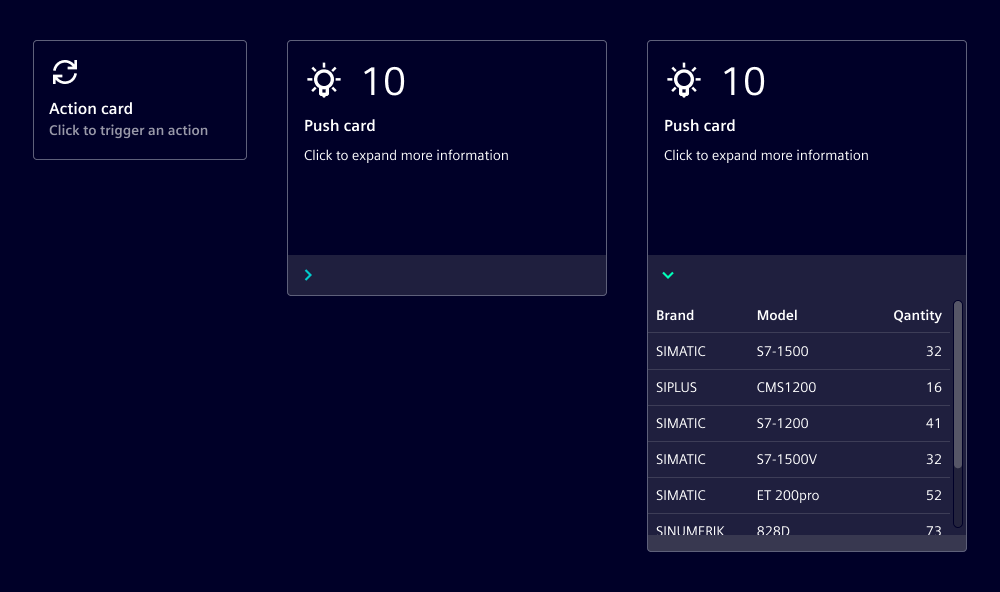The height and width of the screenshot is (592, 1000).
Task: Expand the collapsed Push card with the right chevron
Action: (x=308, y=275)
